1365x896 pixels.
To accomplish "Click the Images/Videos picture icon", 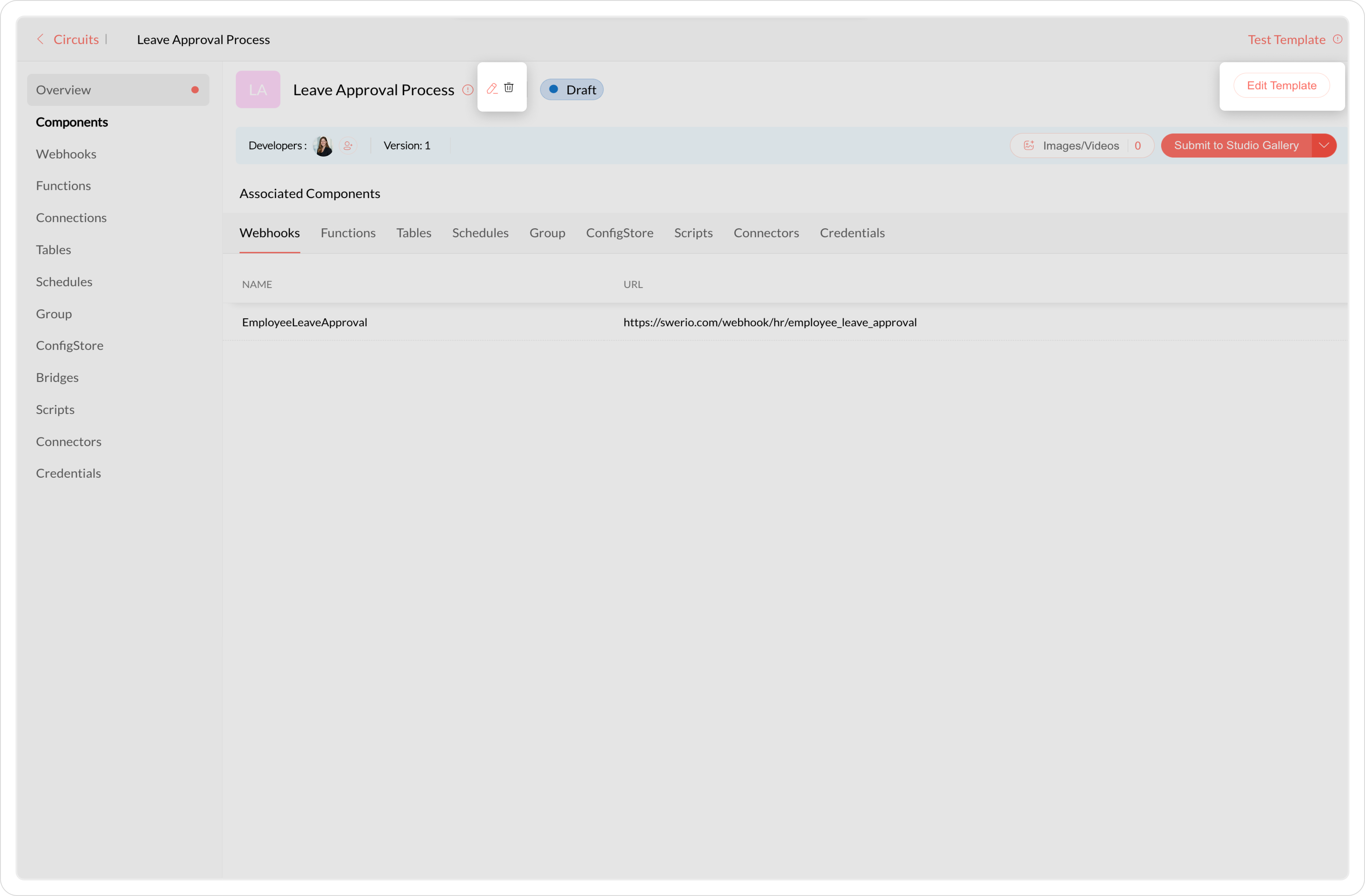I will [x=1029, y=146].
